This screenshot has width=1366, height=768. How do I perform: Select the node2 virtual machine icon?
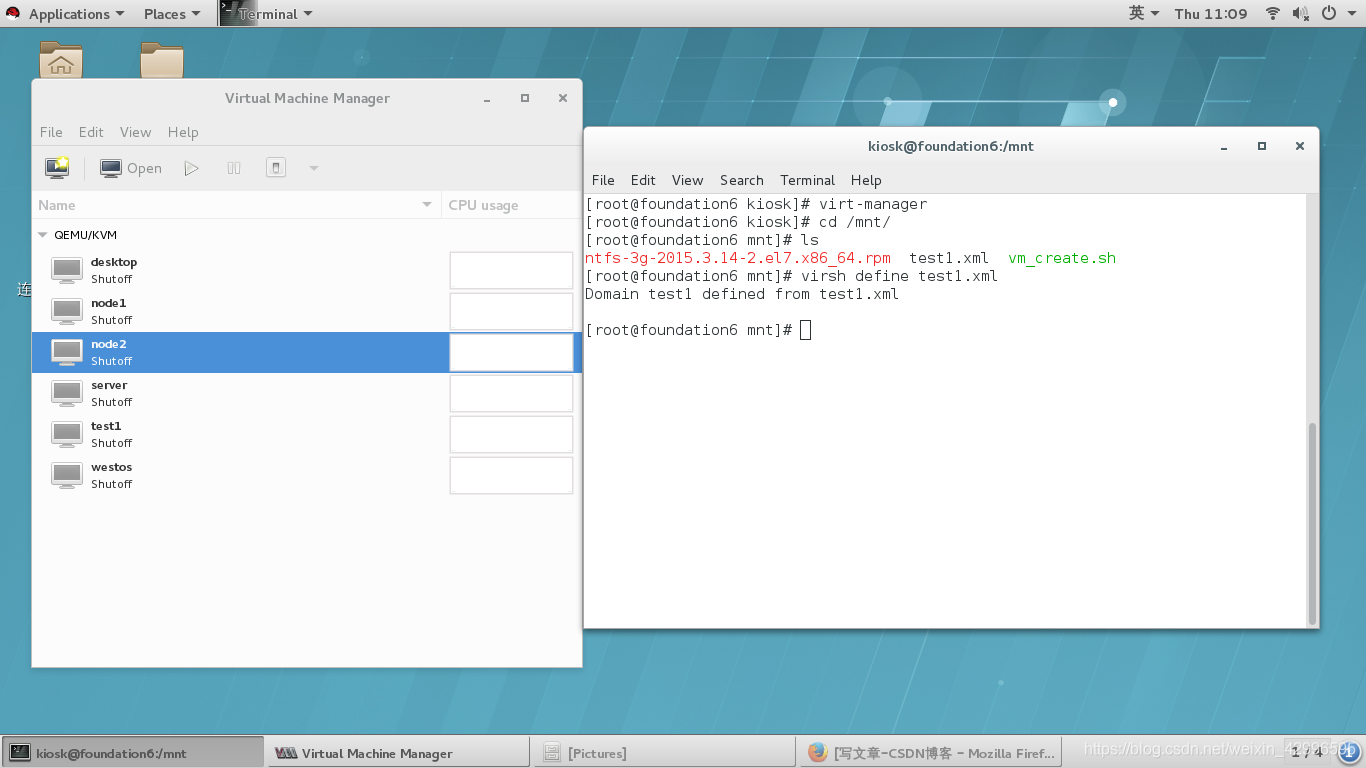[67, 352]
